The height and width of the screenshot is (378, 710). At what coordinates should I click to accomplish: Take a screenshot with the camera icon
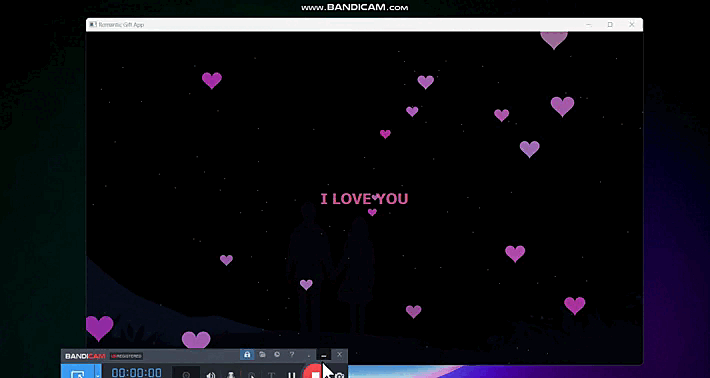point(340,375)
